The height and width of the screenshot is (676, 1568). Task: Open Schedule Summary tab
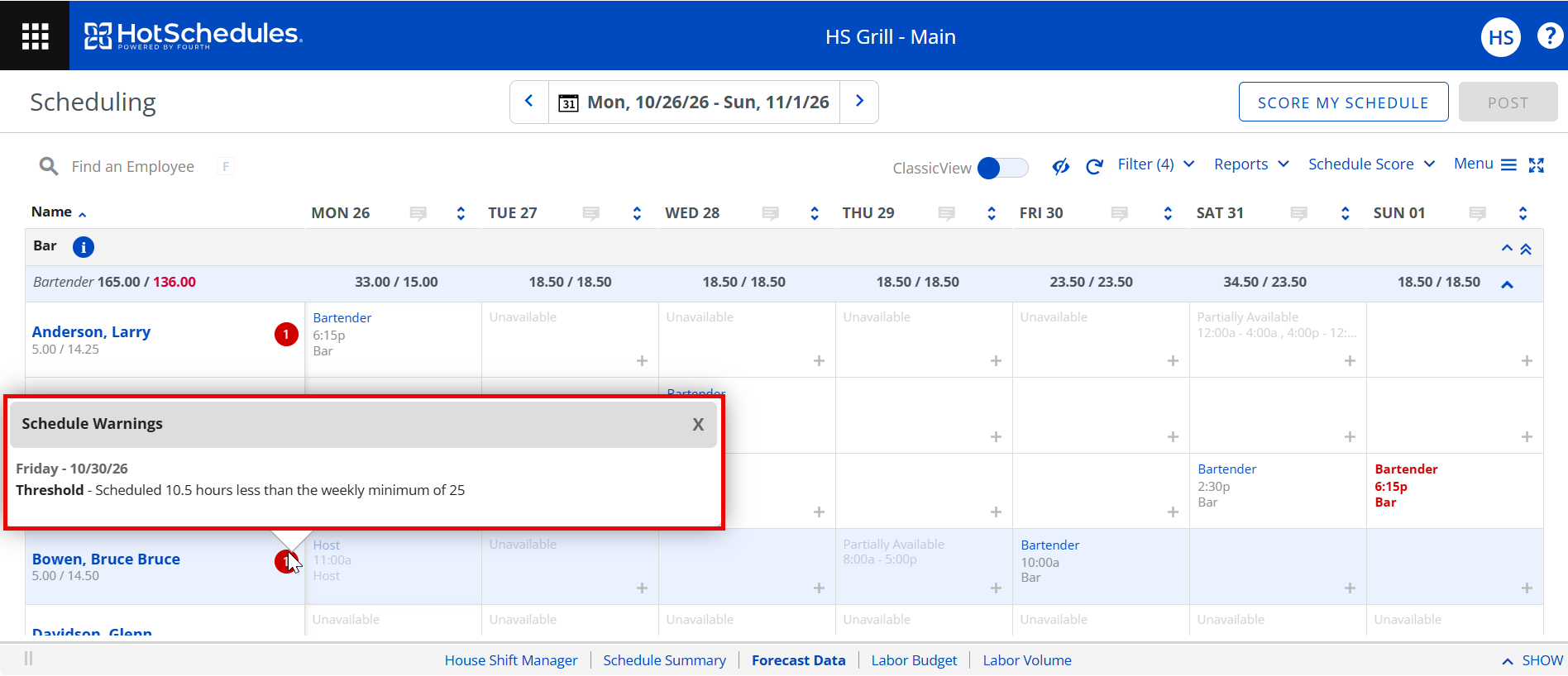(664, 660)
